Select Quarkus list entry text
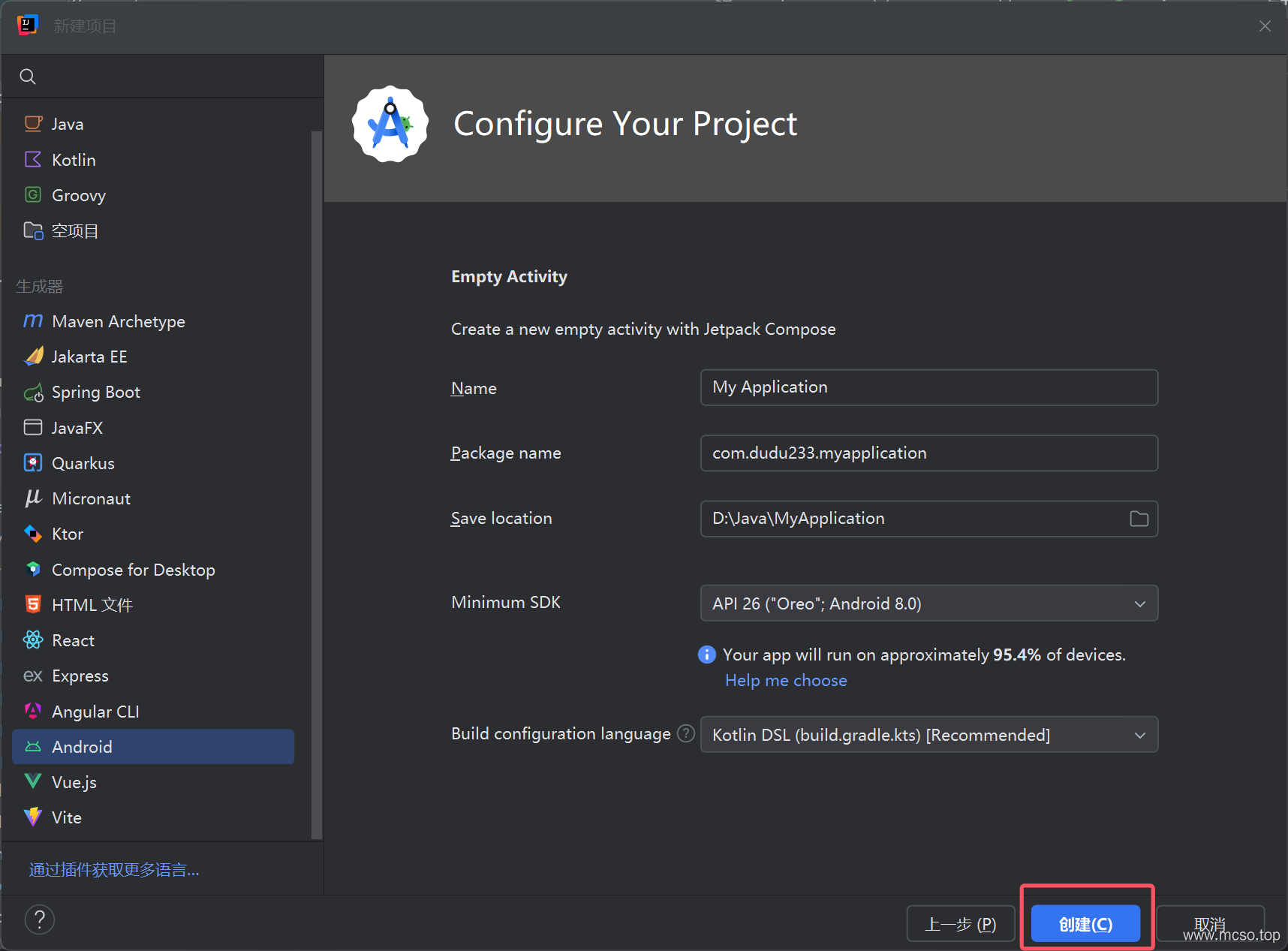The width and height of the screenshot is (1288, 951). (x=83, y=463)
